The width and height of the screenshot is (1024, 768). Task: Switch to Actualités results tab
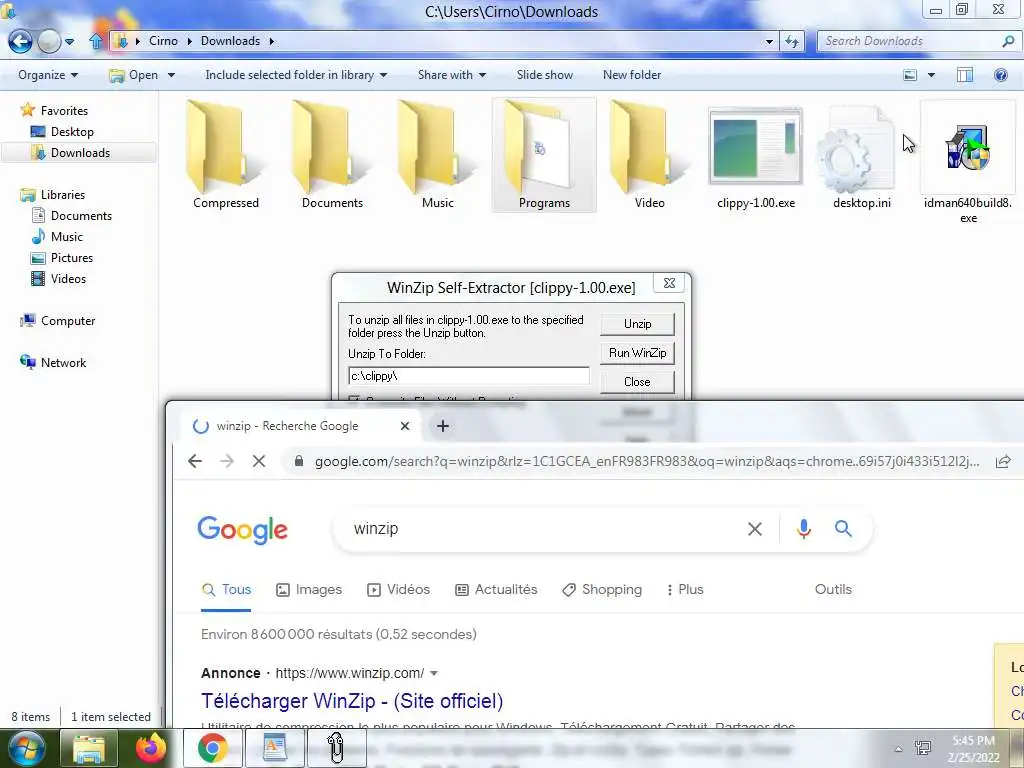[x=496, y=589]
